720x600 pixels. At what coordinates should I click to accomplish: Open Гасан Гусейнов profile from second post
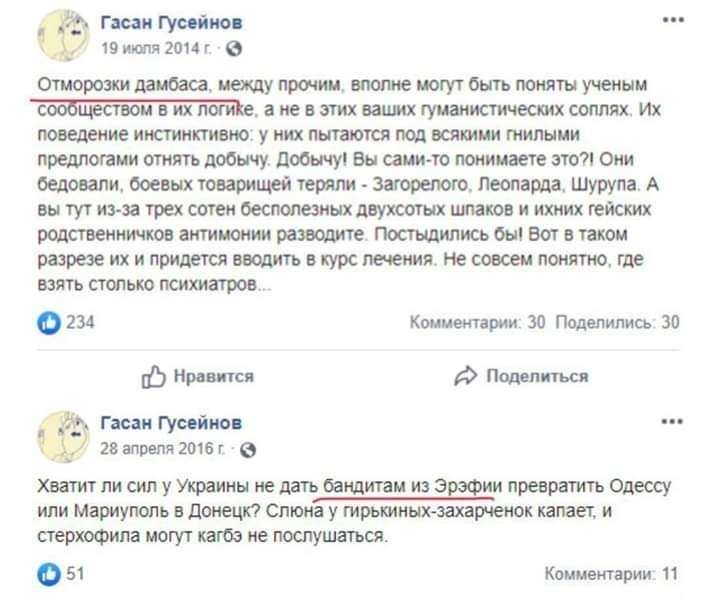[x=171, y=423]
